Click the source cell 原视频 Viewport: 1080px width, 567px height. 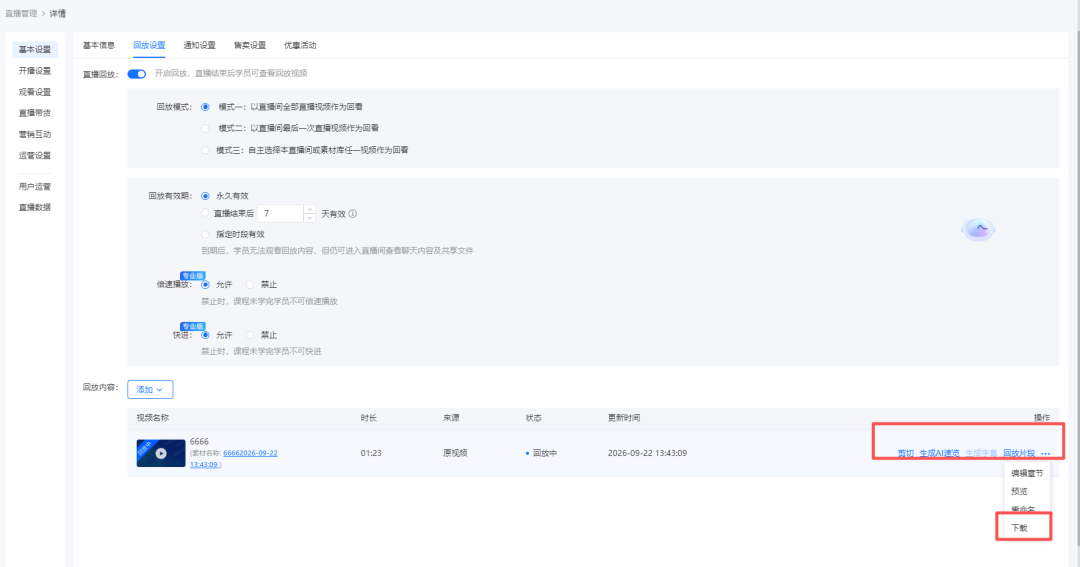[x=455, y=453]
